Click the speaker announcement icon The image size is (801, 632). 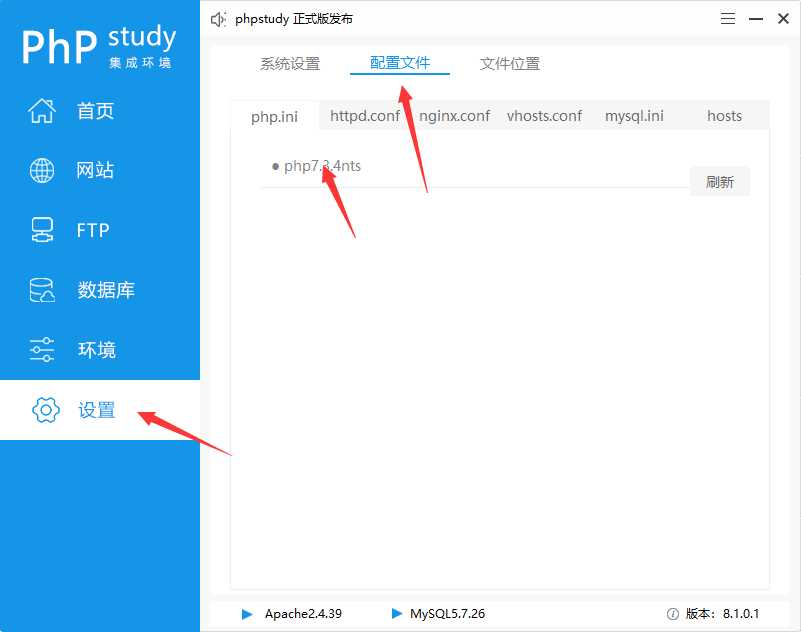tap(218, 19)
